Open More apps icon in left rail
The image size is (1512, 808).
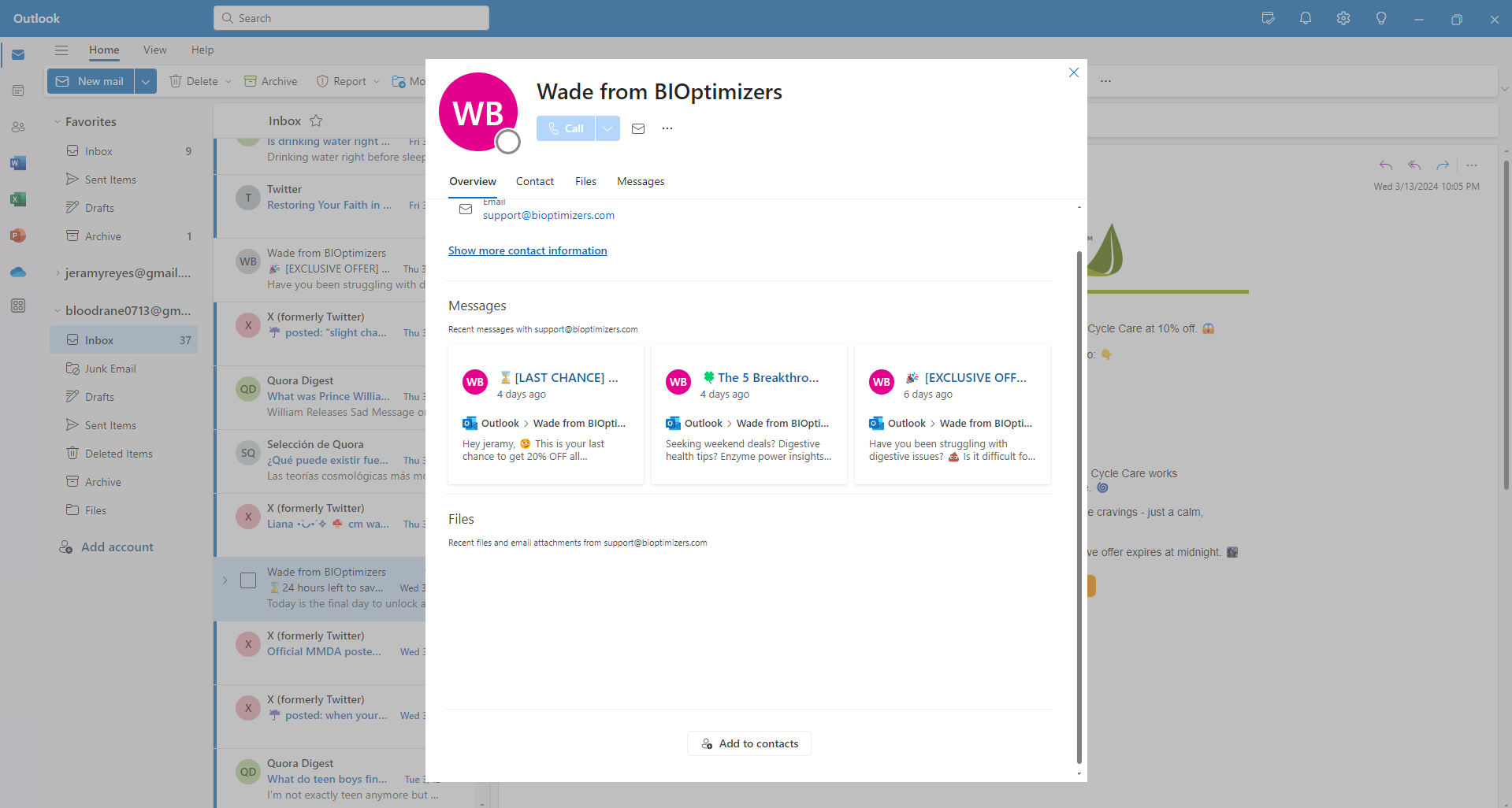tap(18, 306)
